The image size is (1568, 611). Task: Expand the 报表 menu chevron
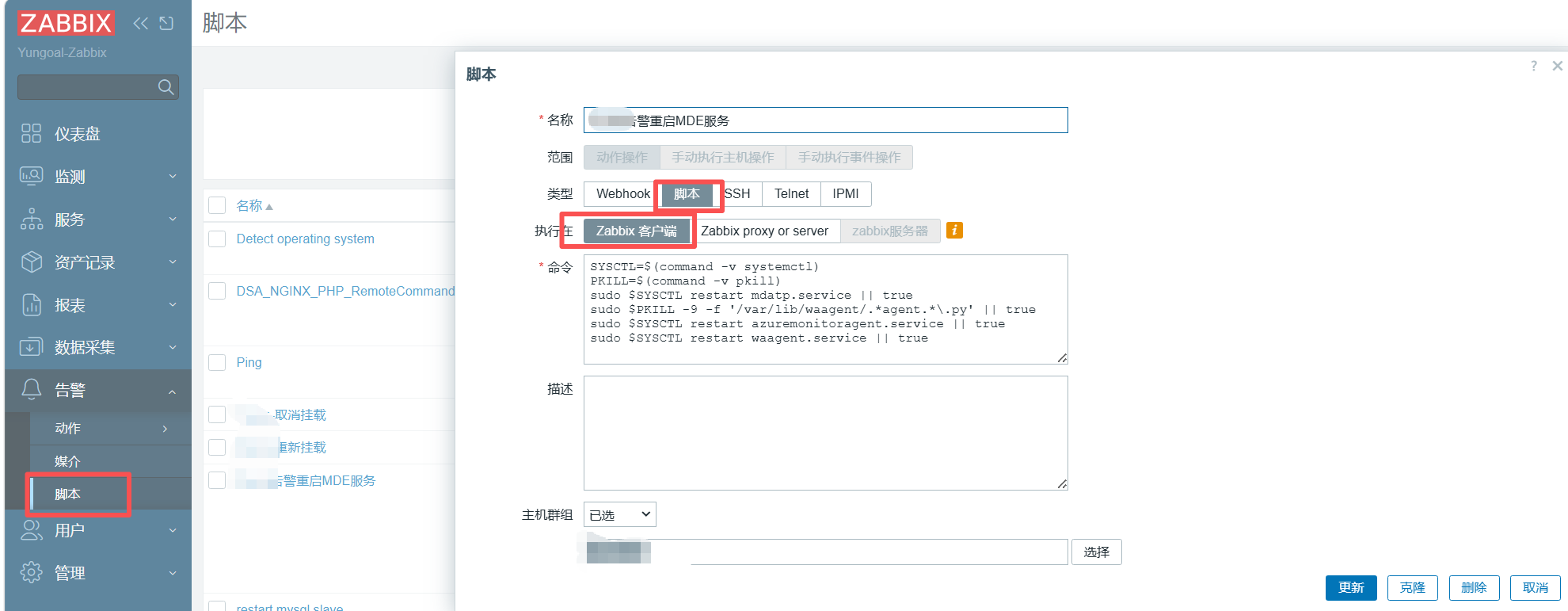173,304
